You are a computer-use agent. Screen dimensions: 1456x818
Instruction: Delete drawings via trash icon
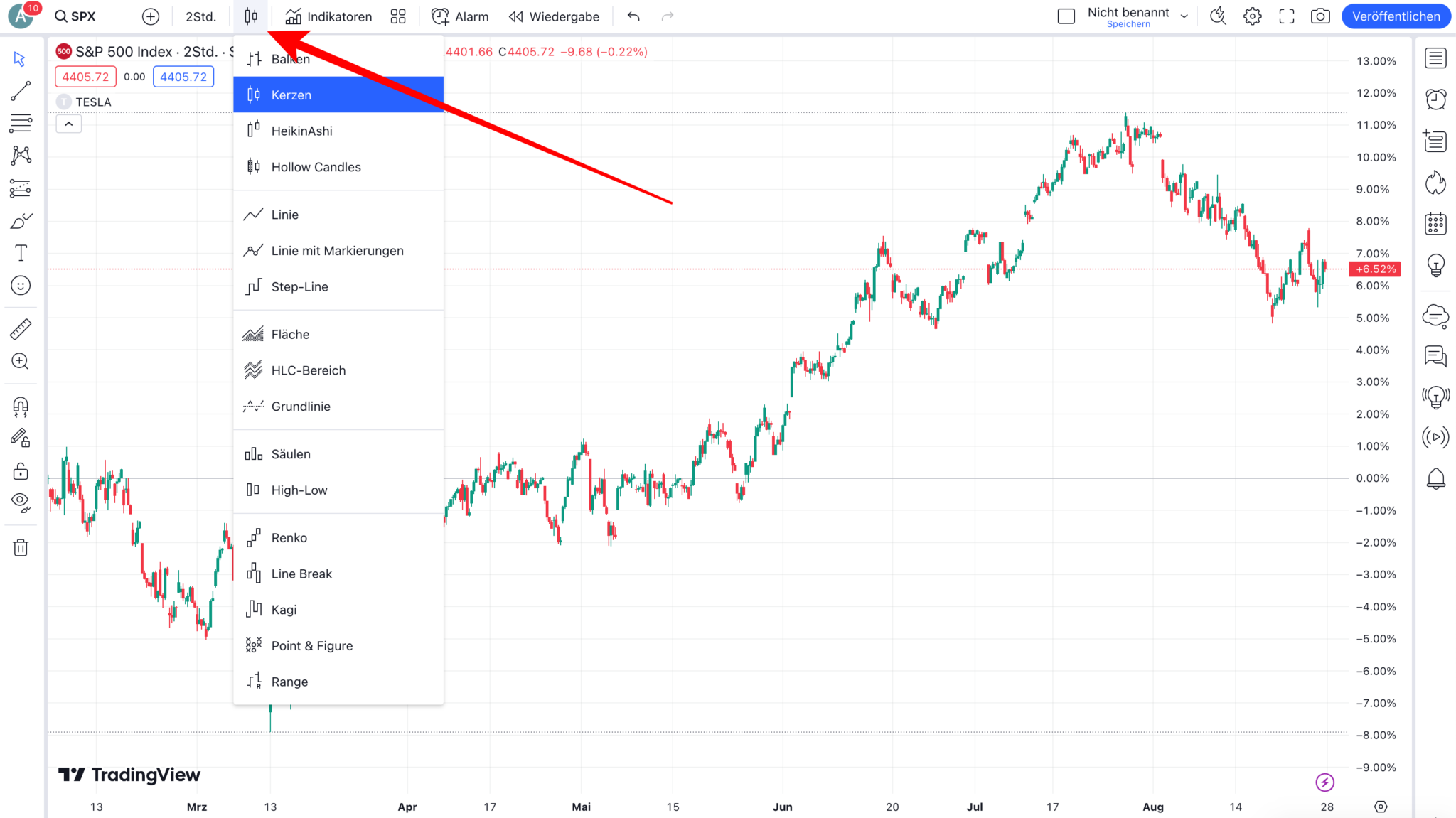pyautogui.click(x=21, y=547)
